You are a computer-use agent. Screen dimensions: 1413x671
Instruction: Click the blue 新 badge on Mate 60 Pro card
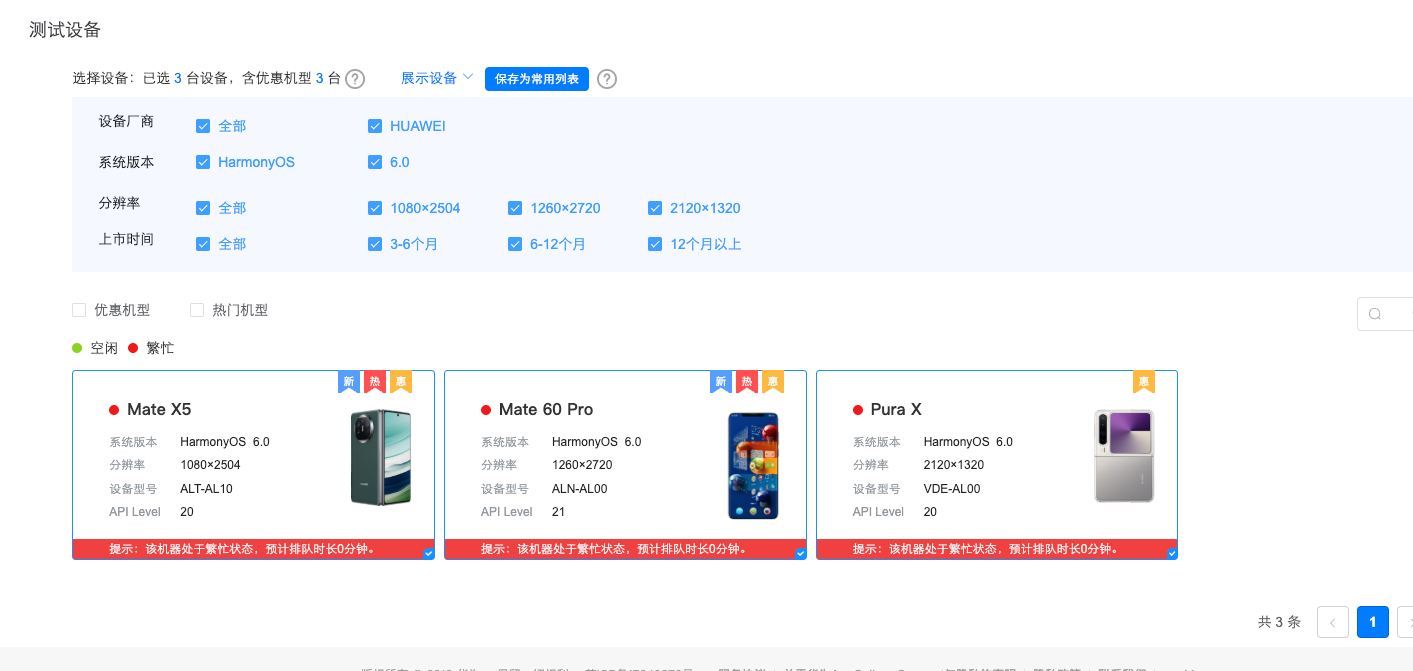(x=721, y=381)
